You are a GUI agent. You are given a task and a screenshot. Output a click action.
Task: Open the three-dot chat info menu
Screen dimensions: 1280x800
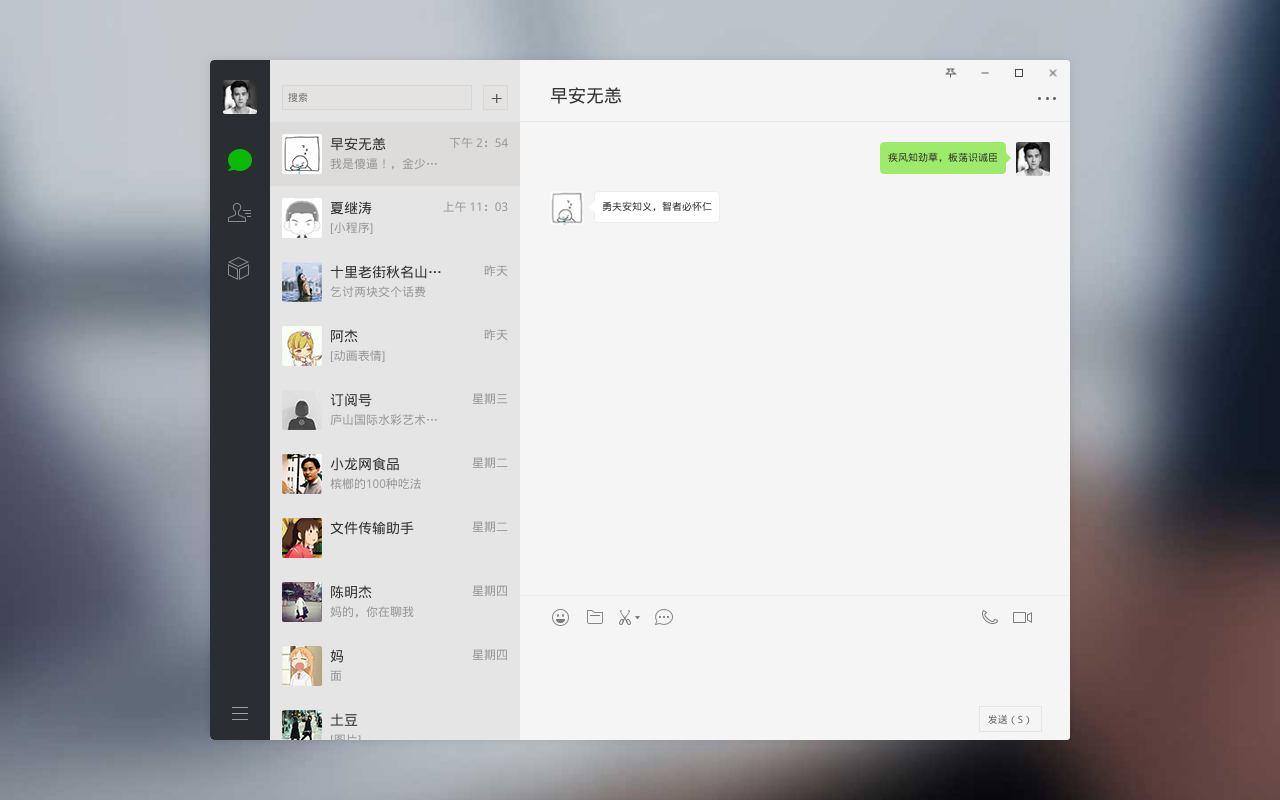(x=1047, y=98)
